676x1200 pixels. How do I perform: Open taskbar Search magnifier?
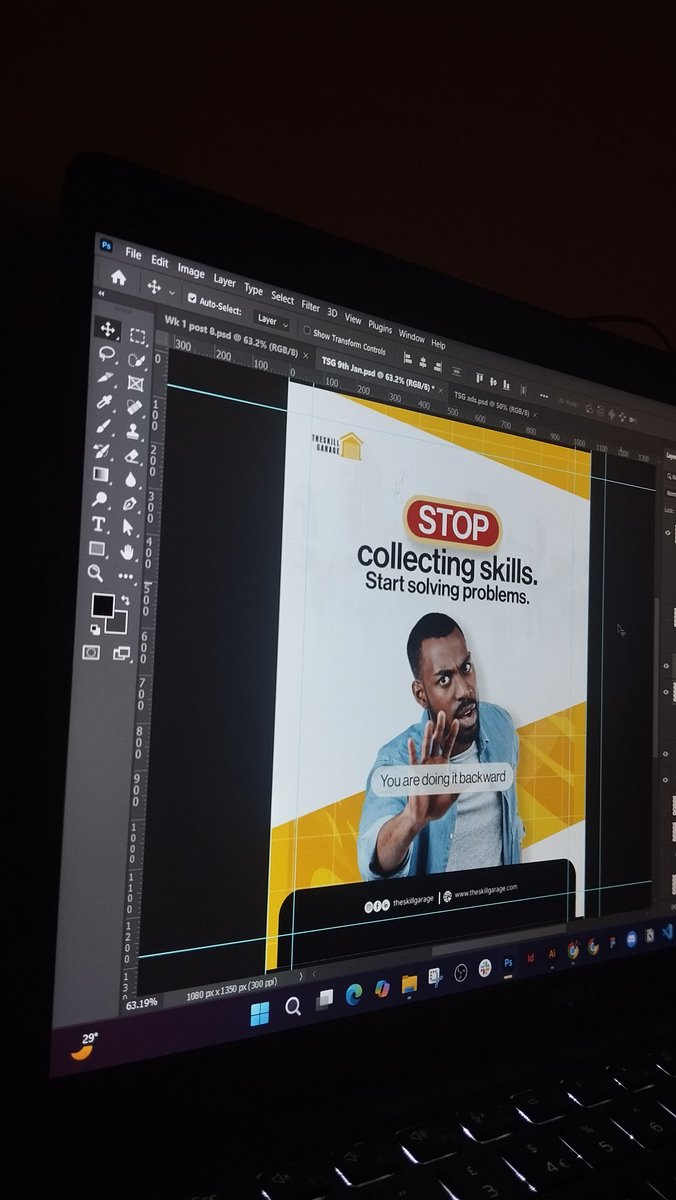tap(293, 1007)
